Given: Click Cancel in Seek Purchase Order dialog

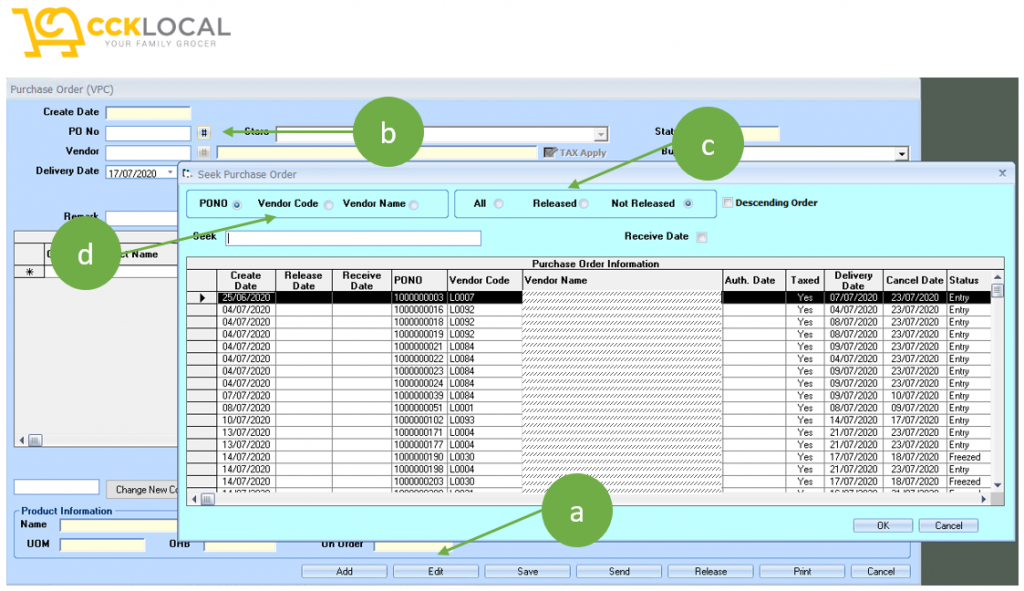Looking at the screenshot, I should point(948,526).
